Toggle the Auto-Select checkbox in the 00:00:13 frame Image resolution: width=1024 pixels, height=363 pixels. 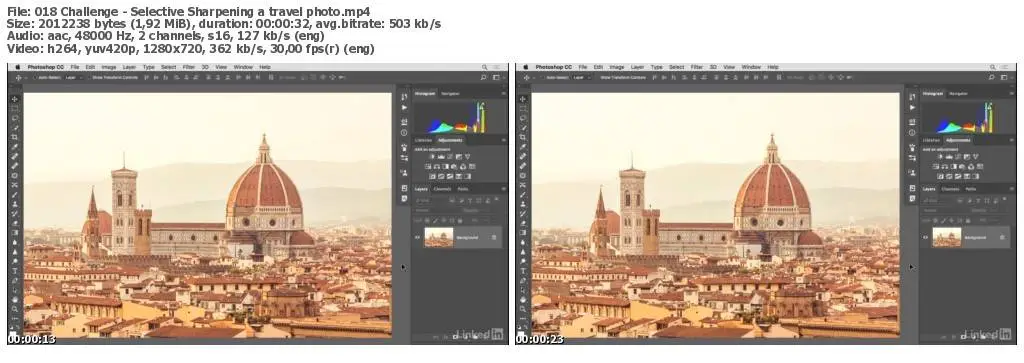[35, 77]
